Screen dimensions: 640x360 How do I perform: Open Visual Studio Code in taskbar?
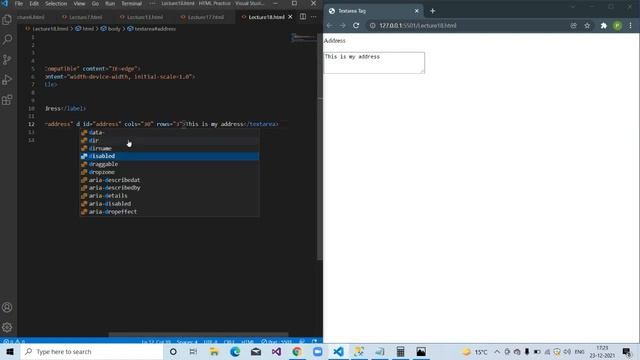pos(338,351)
